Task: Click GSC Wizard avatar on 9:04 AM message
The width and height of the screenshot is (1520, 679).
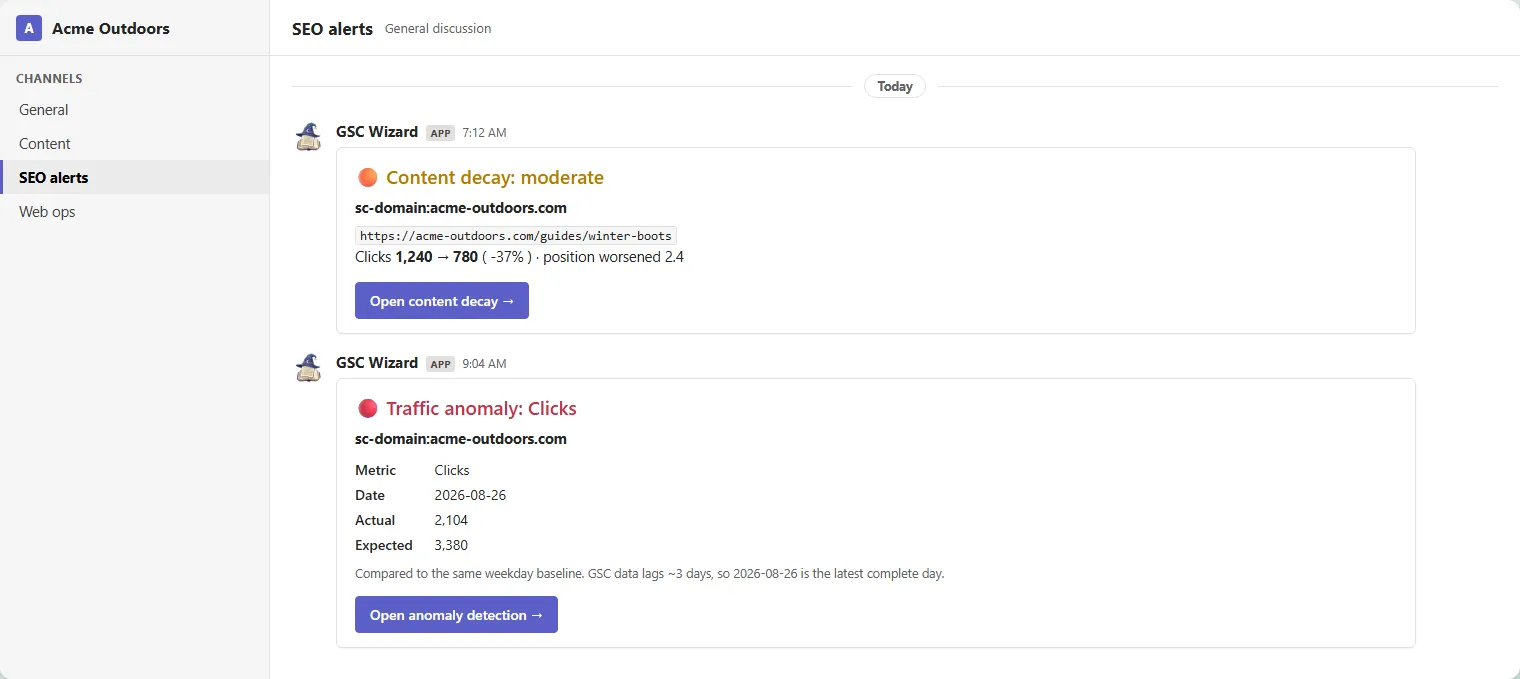Action: coord(309,368)
